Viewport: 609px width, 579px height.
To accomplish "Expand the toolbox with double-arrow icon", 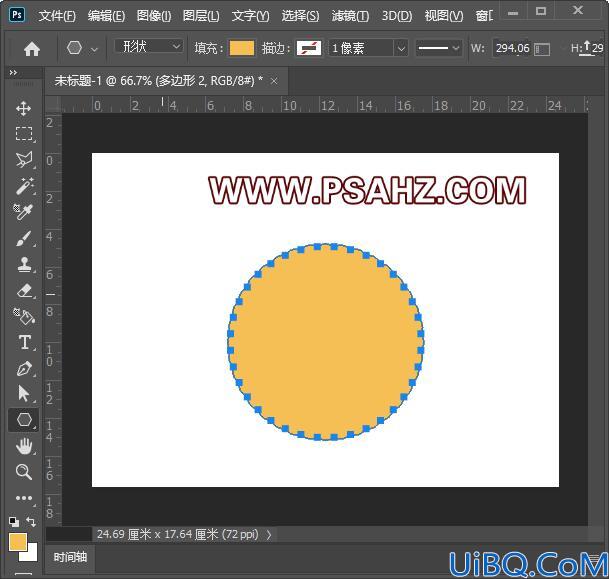I will (x=14, y=73).
